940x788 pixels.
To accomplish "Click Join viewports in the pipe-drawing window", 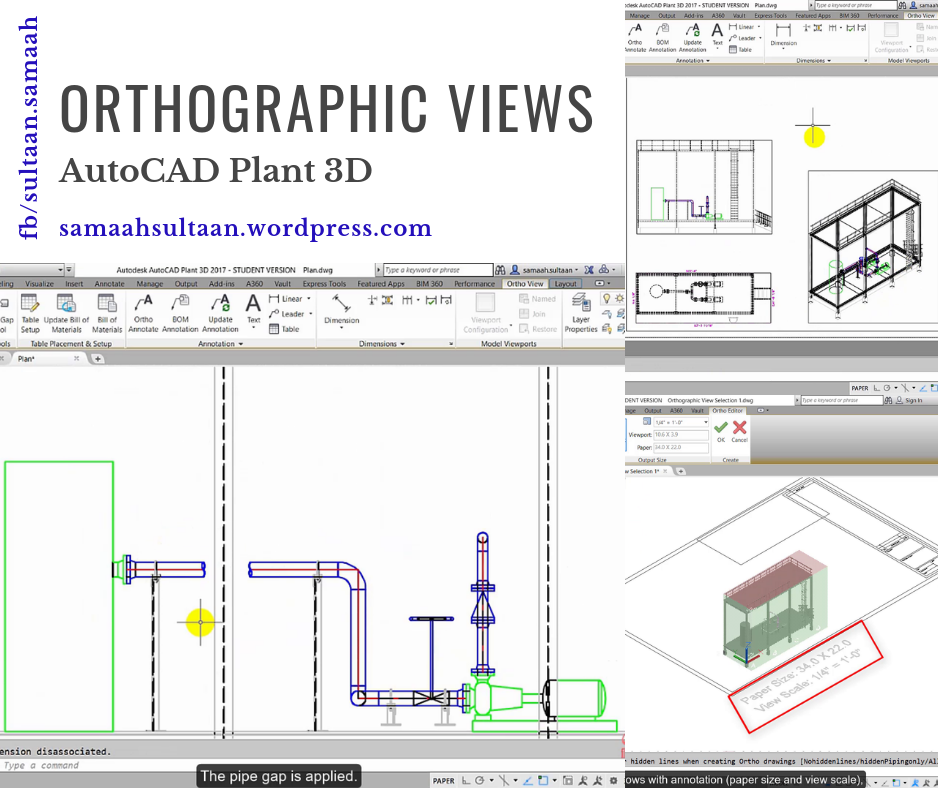I will click(x=532, y=314).
